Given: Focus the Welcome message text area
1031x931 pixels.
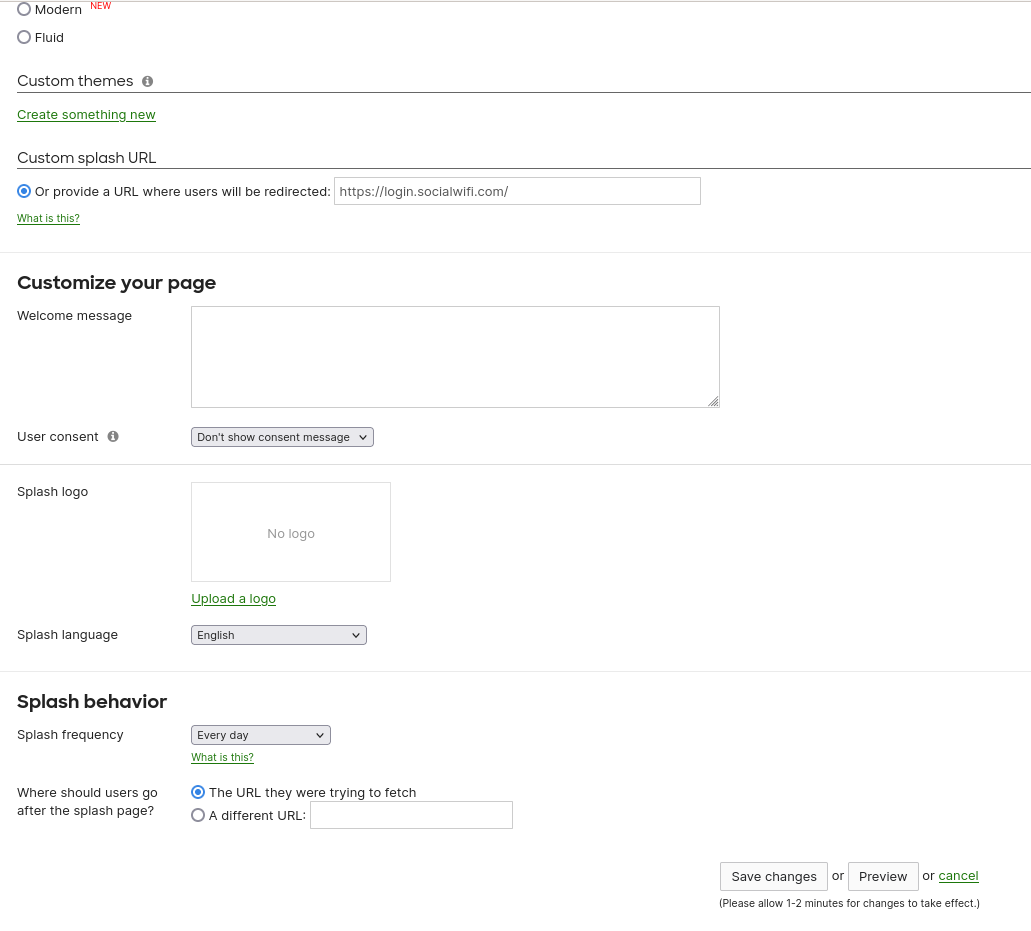Looking at the screenshot, I should (x=455, y=357).
